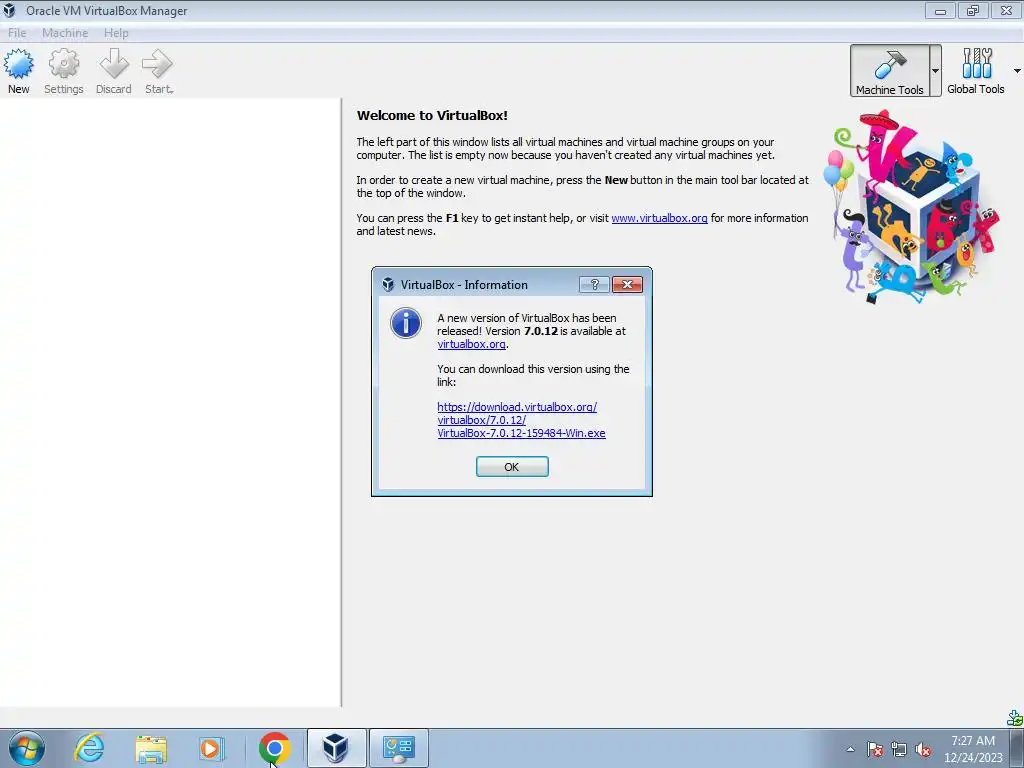Select the Global Tools icon
The width and height of the screenshot is (1024, 768).
pyautogui.click(x=976, y=71)
